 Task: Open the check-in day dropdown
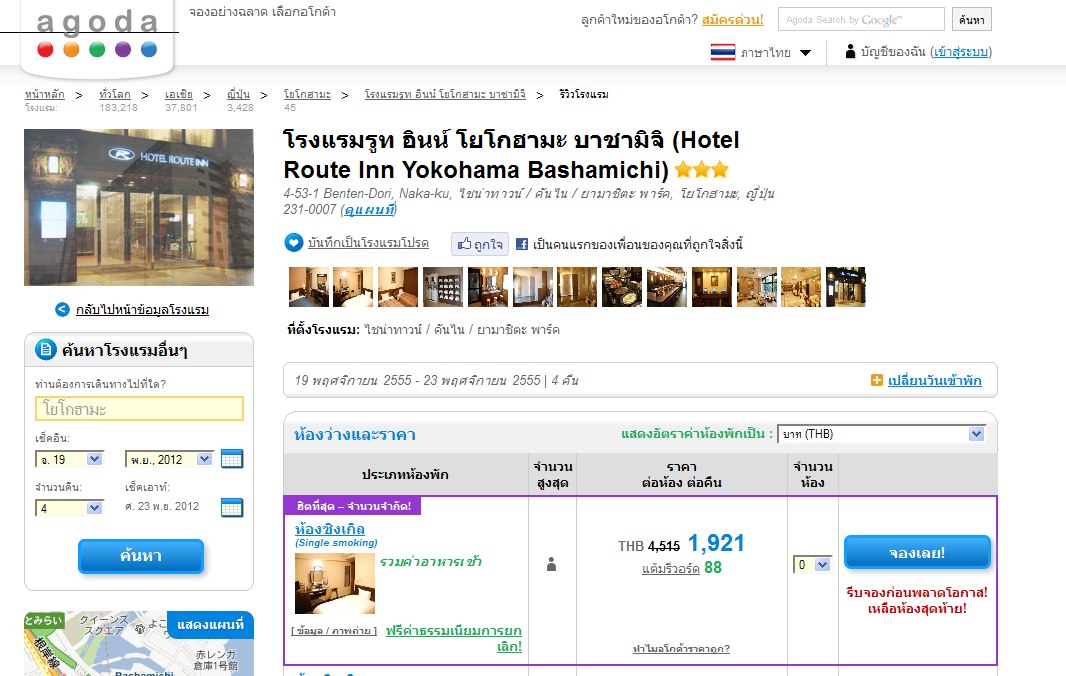click(69, 460)
